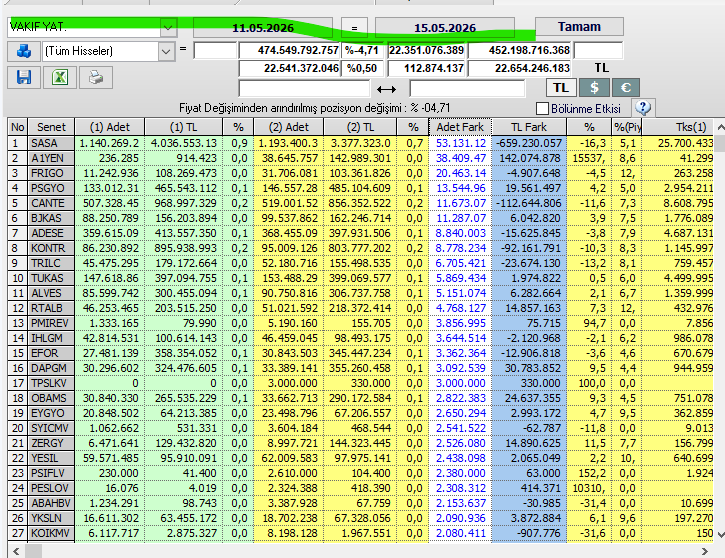Select the PMIREV stock row

pyautogui.click(x=361, y=323)
